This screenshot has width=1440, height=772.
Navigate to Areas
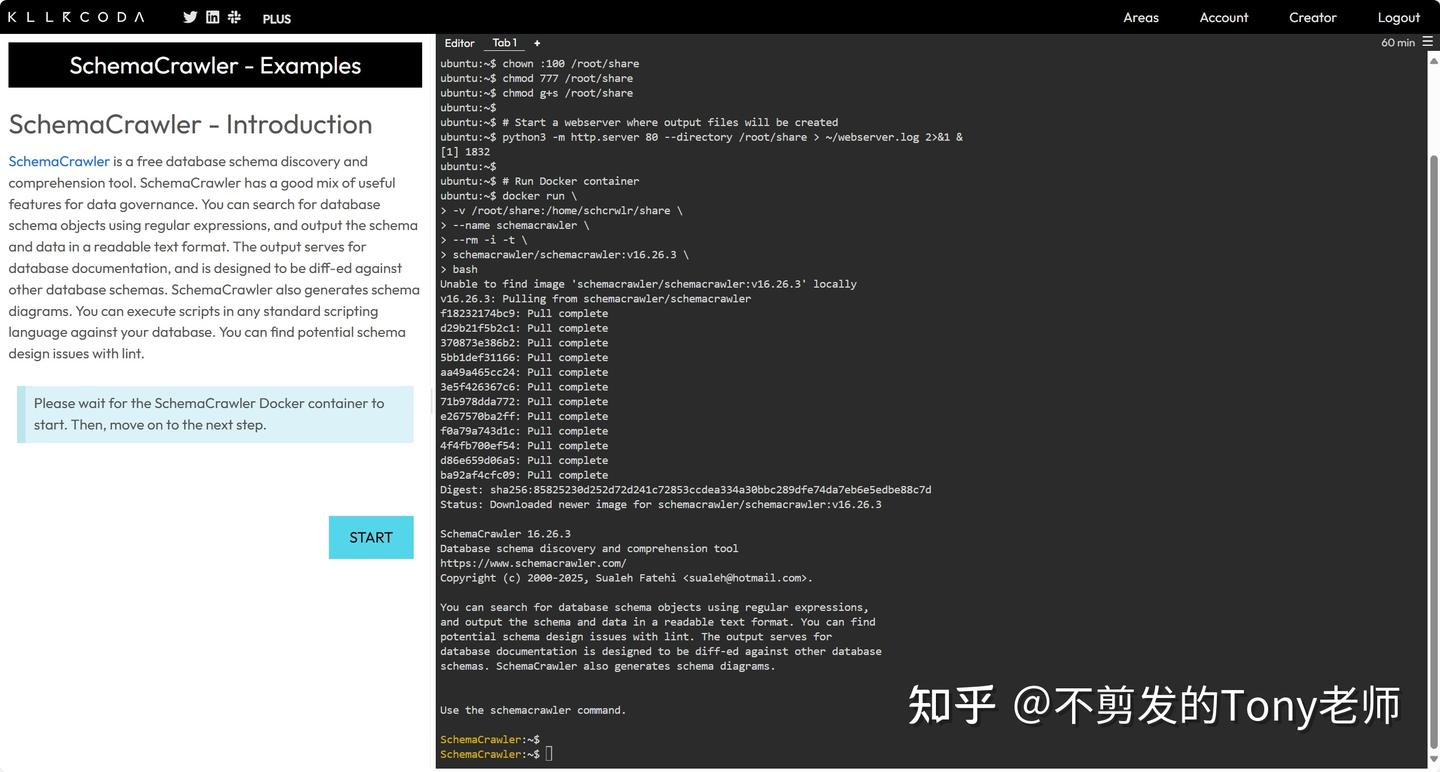pyautogui.click(x=1140, y=17)
